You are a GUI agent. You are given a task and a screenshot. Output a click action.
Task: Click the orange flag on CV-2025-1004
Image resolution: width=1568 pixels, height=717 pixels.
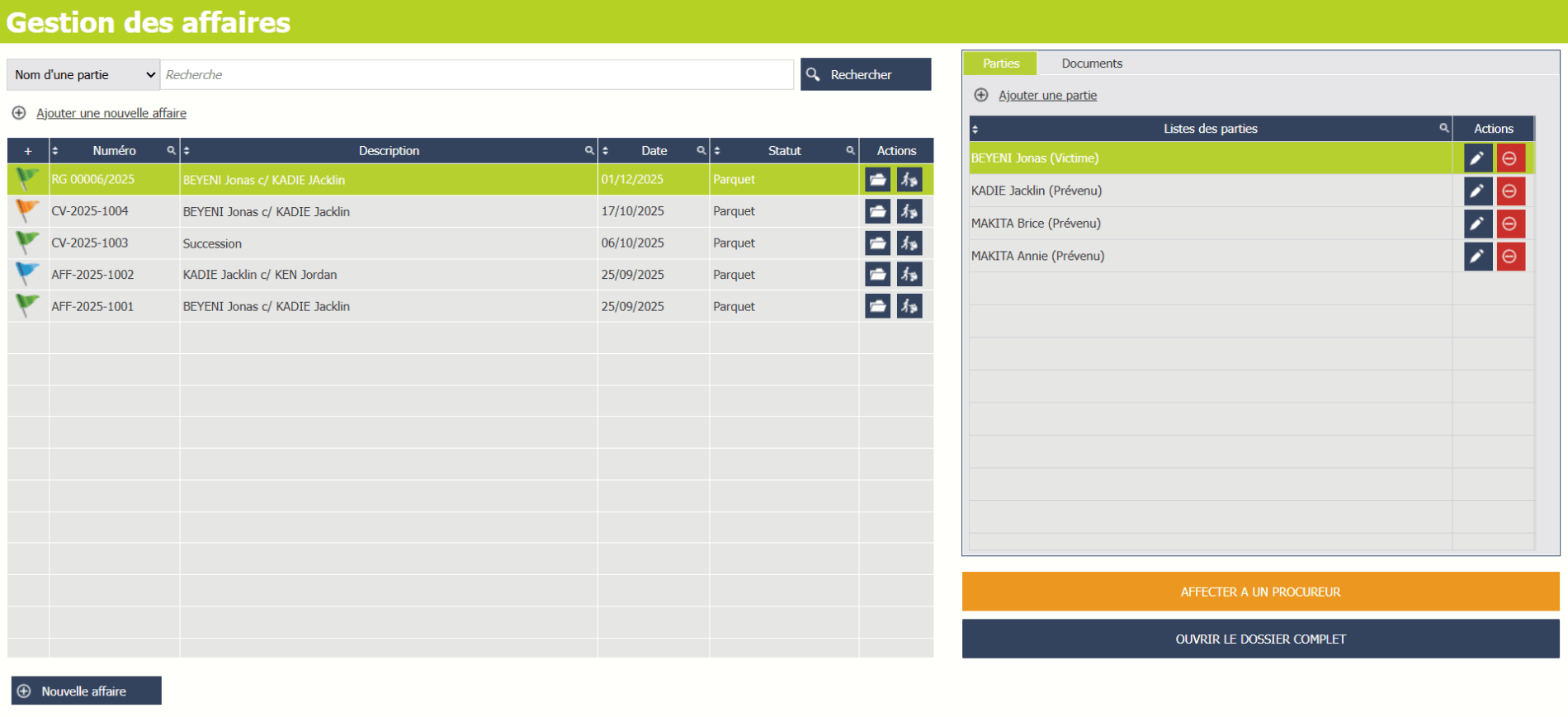pos(27,211)
